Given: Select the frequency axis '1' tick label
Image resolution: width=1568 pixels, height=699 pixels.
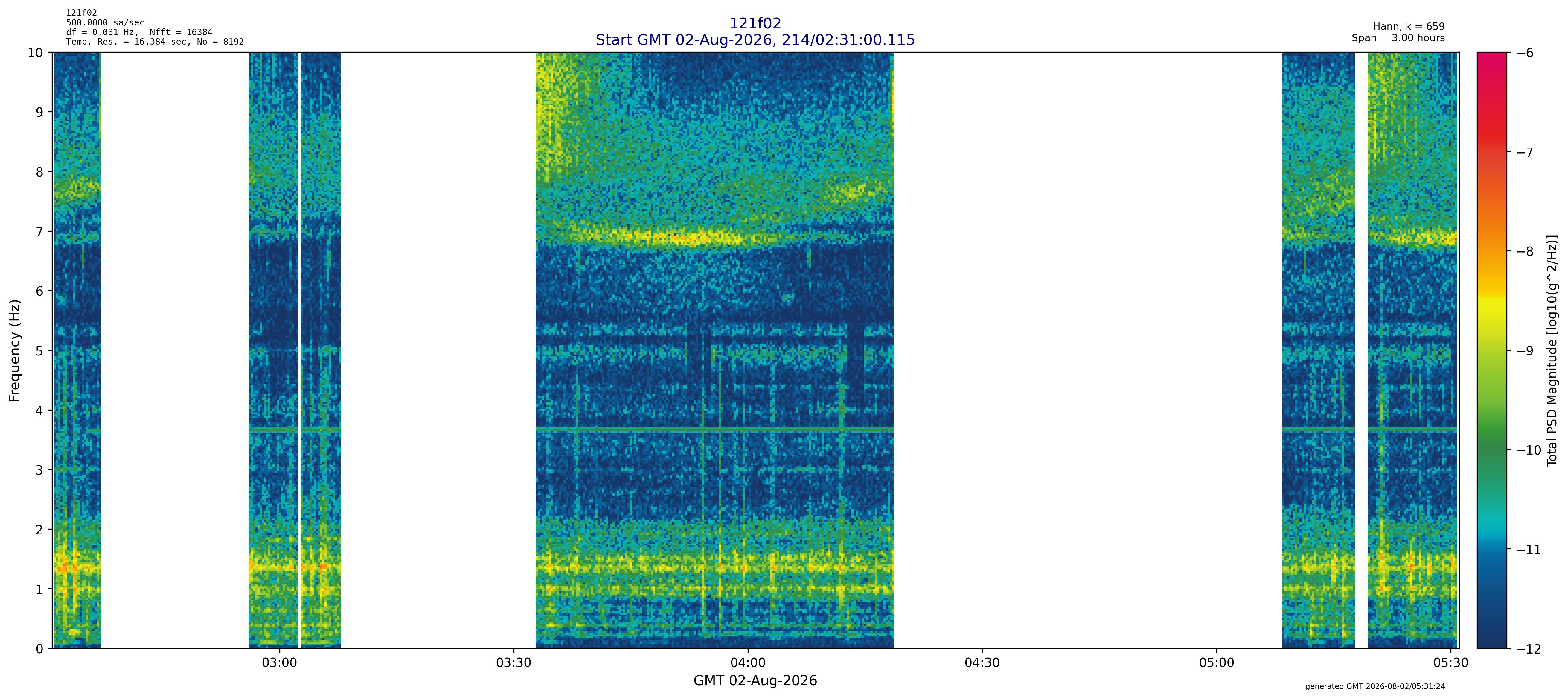Looking at the screenshot, I should pyautogui.click(x=40, y=589).
